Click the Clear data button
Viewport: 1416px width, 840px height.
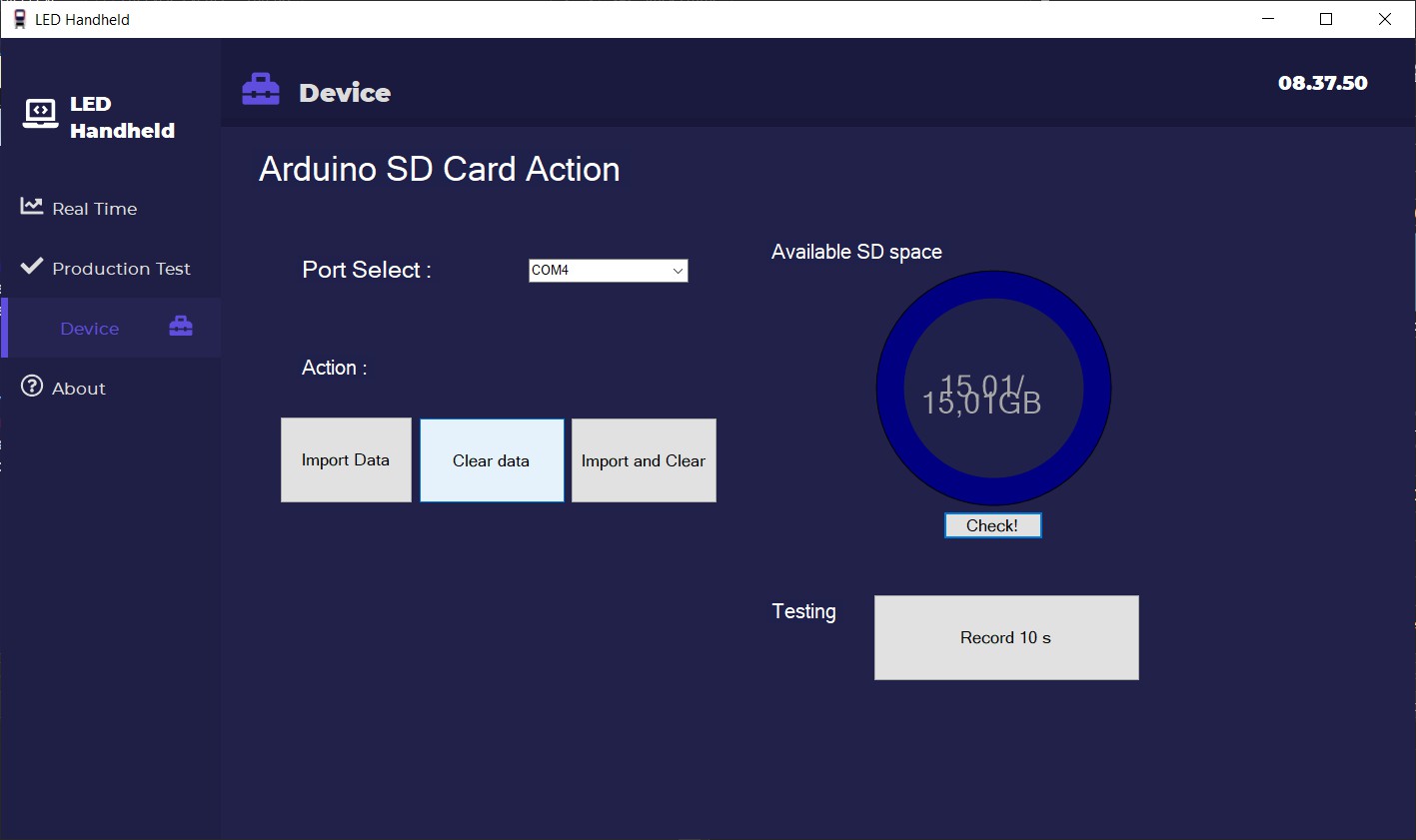coord(492,460)
